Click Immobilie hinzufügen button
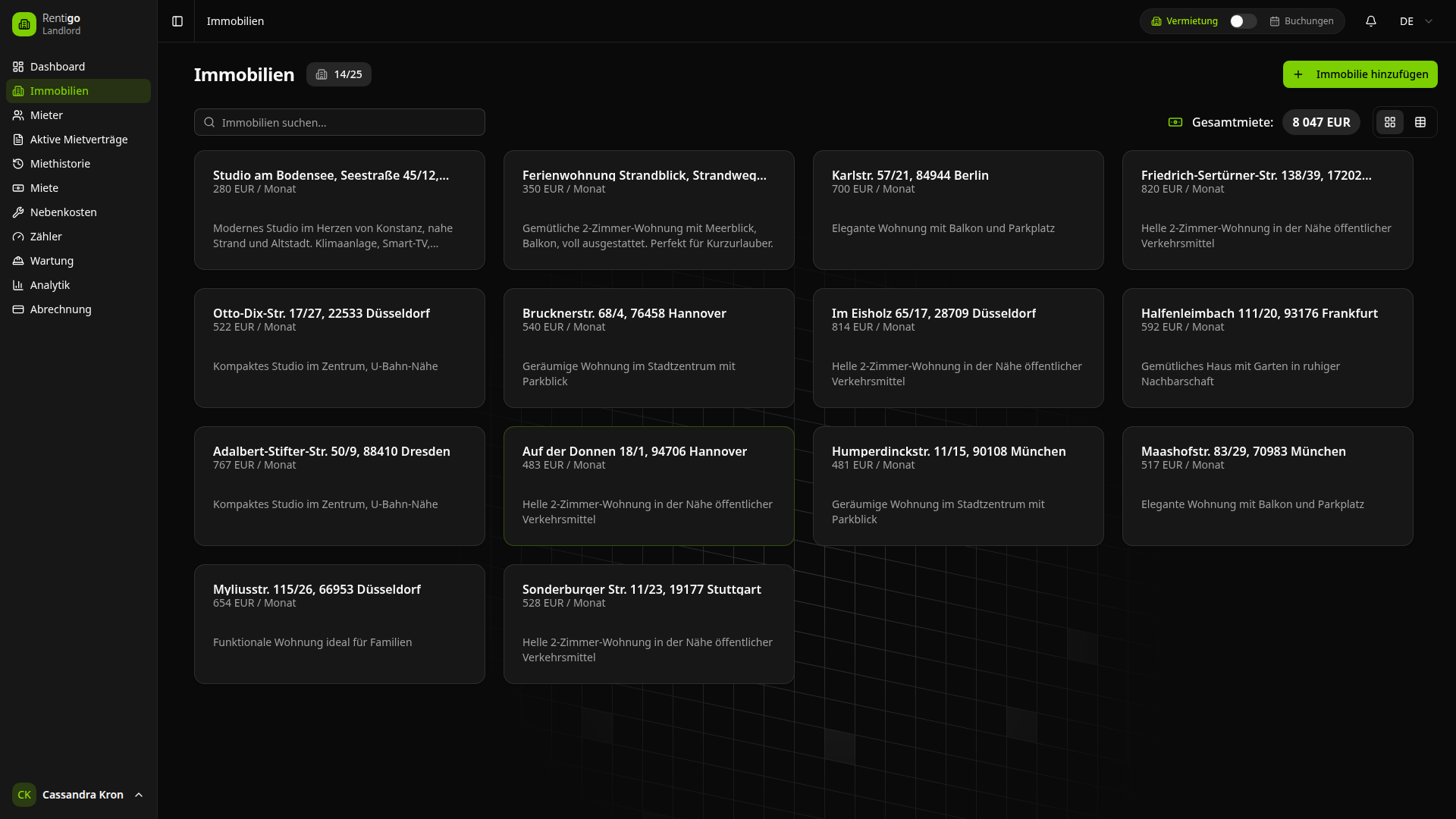 pyautogui.click(x=1360, y=74)
